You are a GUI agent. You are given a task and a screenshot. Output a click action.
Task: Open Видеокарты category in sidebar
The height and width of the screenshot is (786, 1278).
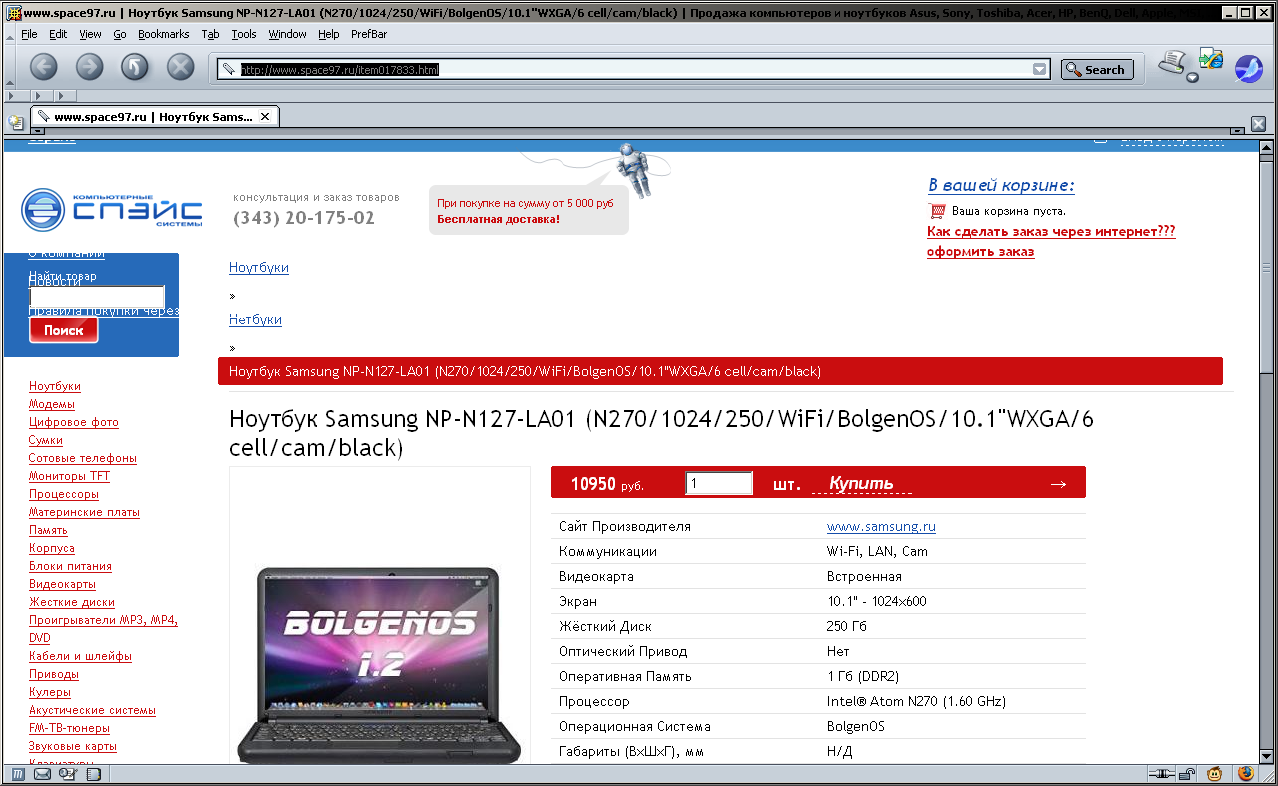tap(62, 584)
